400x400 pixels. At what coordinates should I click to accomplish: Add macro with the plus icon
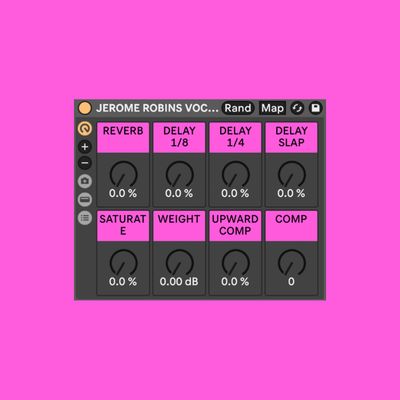pyautogui.click(x=85, y=146)
